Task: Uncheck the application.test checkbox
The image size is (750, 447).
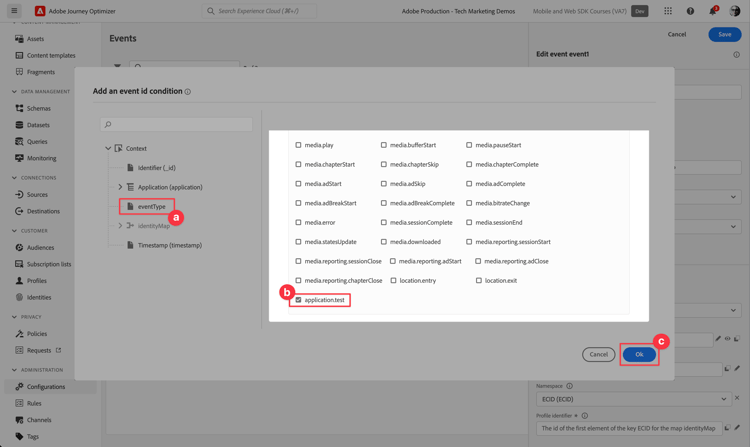Action: tap(298, 300)
